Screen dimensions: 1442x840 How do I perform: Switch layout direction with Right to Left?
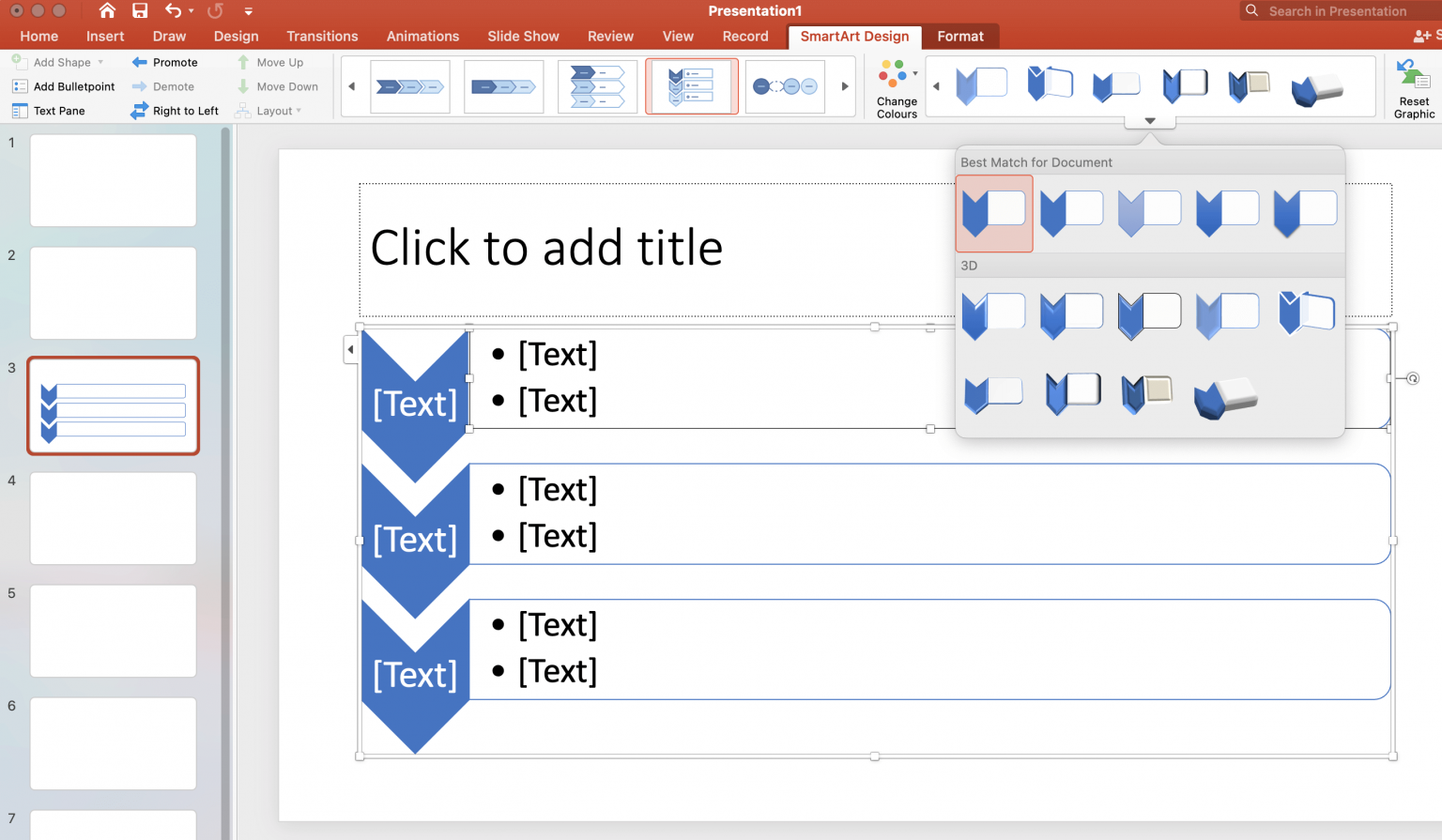point(175,110)
